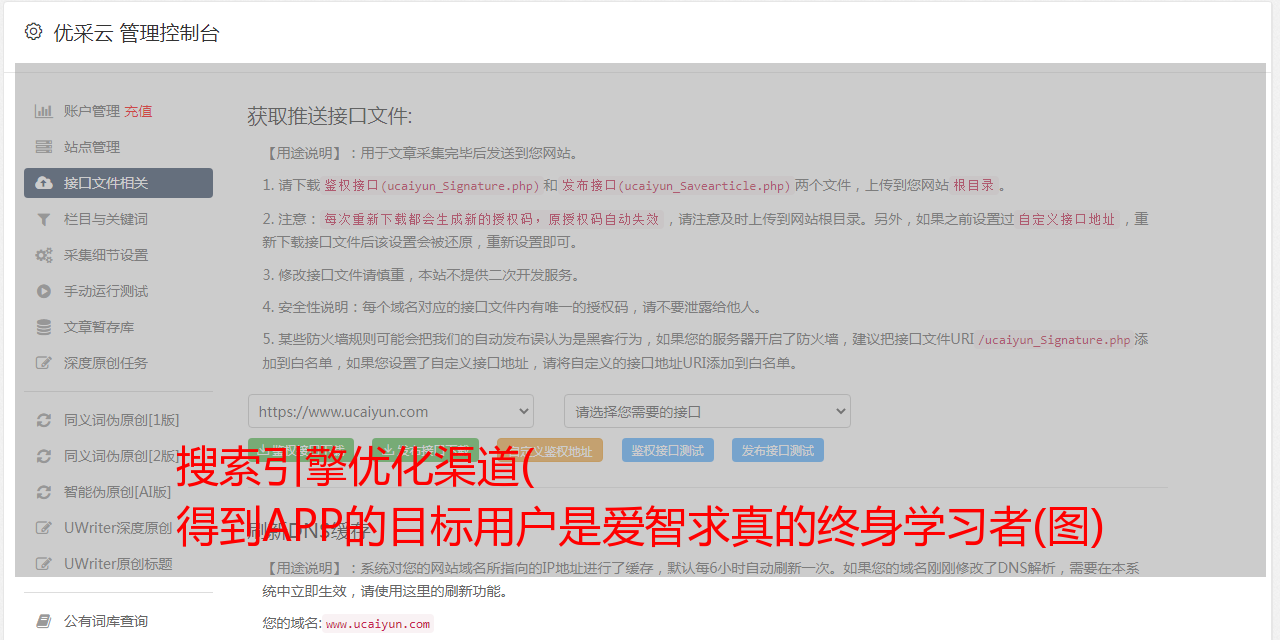The image size is (1280, 640).
Task: Click the 鉴权接口测试 button
Action: tap(668, 450)
